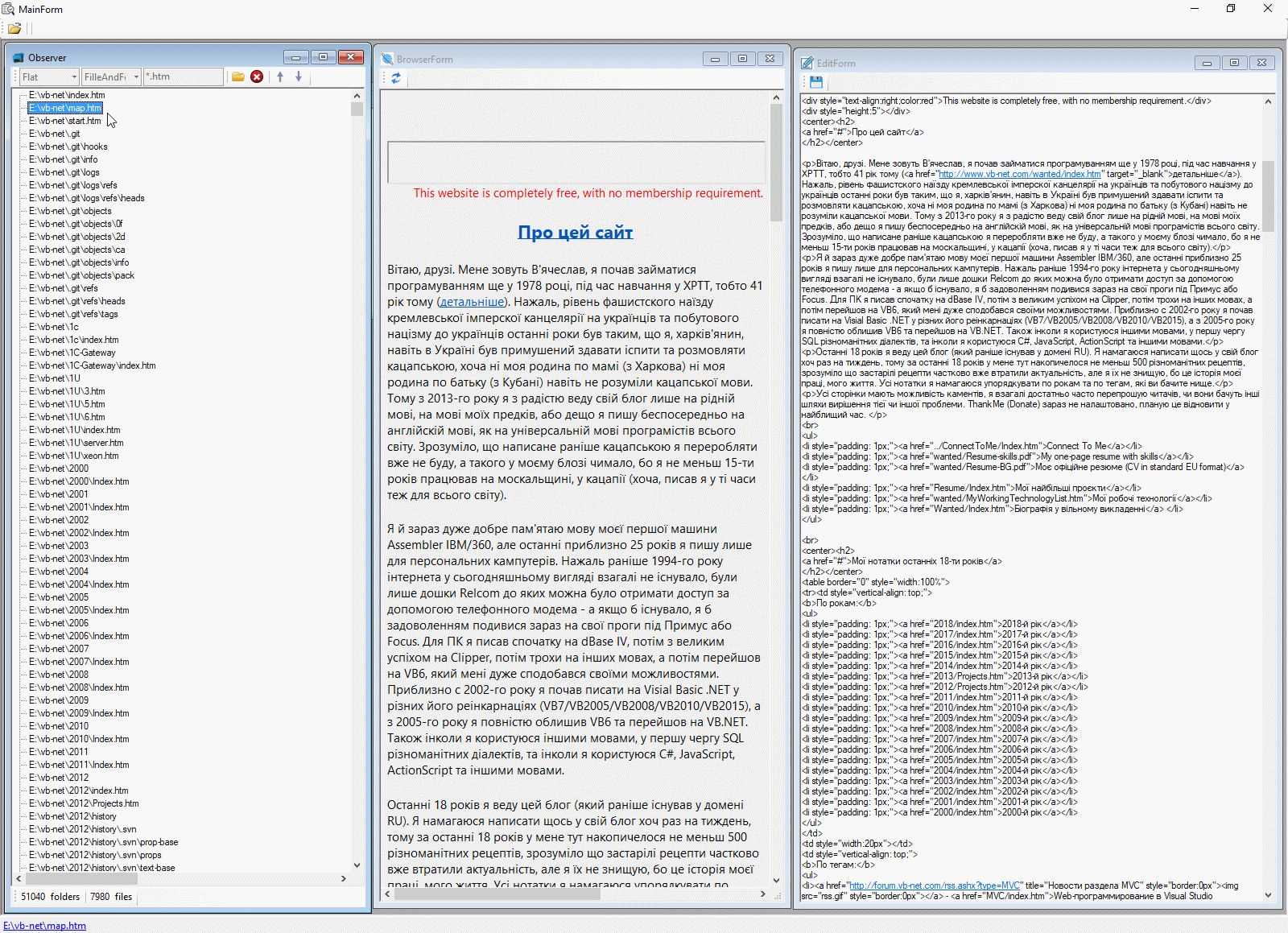Image resolution: width=1288 pixels, height=933 pixels.
Task: Select E:\vb-net\map.htm in the tree
Action: click(x=65, y=108)
